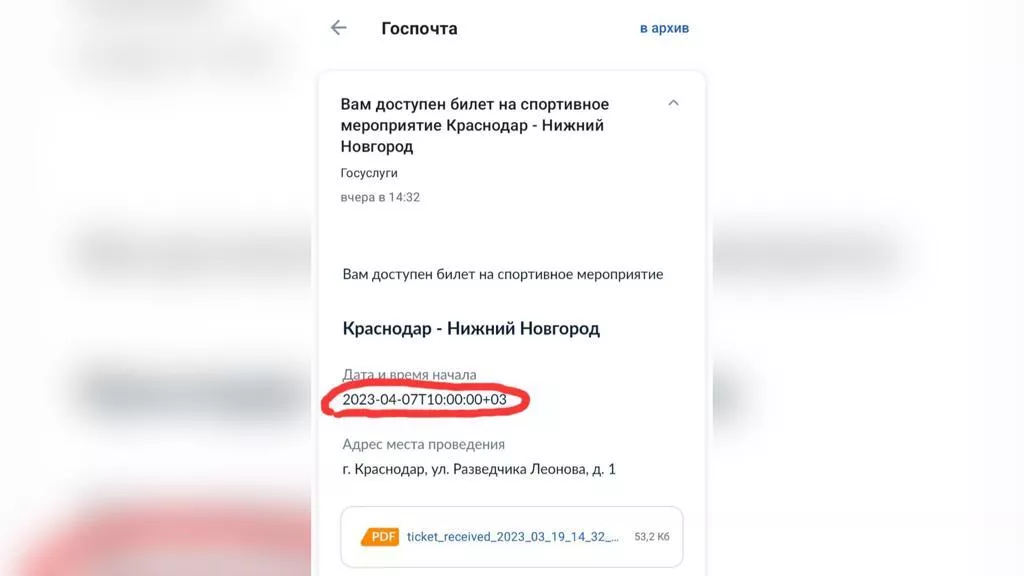Select the bold match title Краснодар - Нижний Новгород
1024x576 pixels.
(x=471, y=328)
